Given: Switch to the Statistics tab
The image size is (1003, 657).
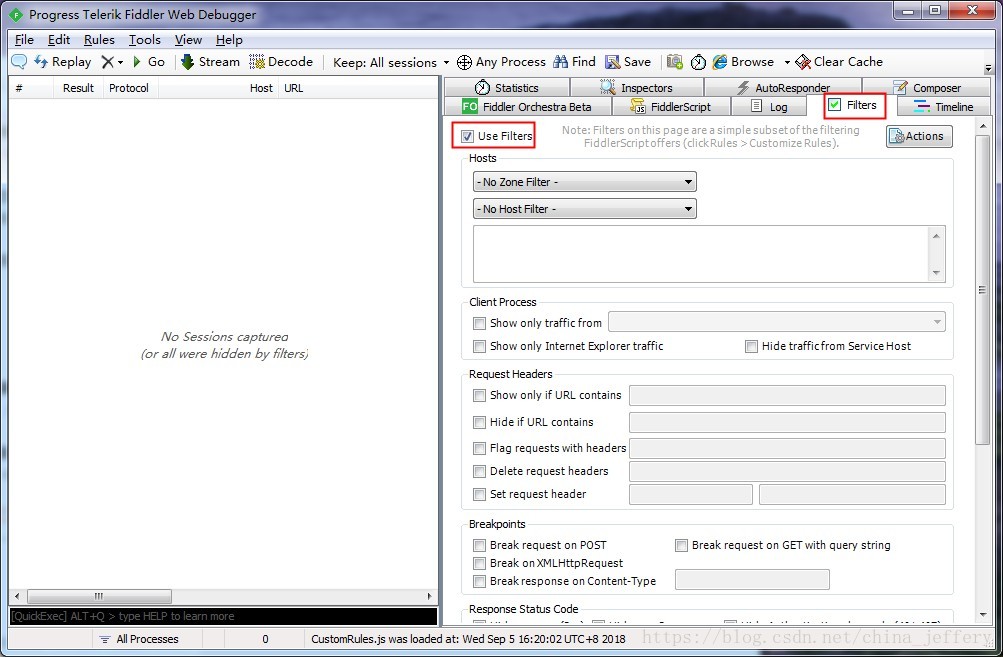Looking at the screenshot, I should (507, 88).
